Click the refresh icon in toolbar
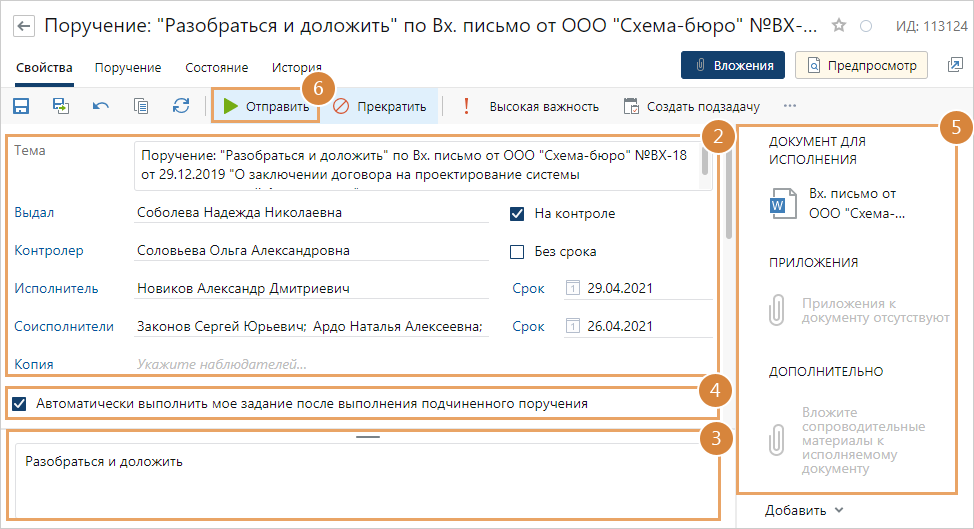The height and width of the screenshot is (529, 974). [x=181, y=106]
